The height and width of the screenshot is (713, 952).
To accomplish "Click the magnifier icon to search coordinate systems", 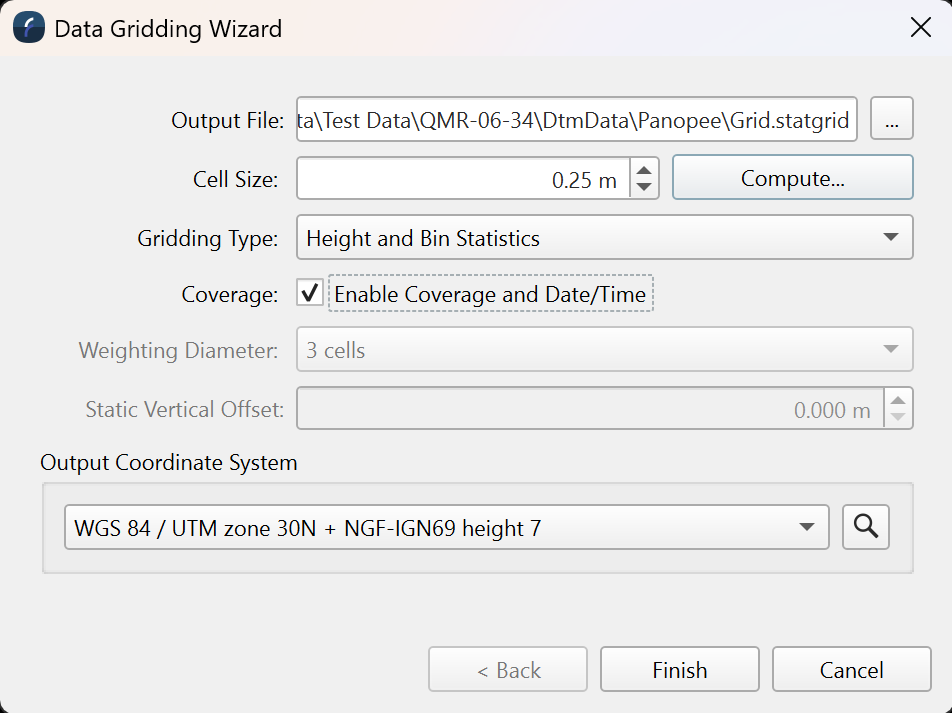I will pyautogui.click(x=866, y=526).
